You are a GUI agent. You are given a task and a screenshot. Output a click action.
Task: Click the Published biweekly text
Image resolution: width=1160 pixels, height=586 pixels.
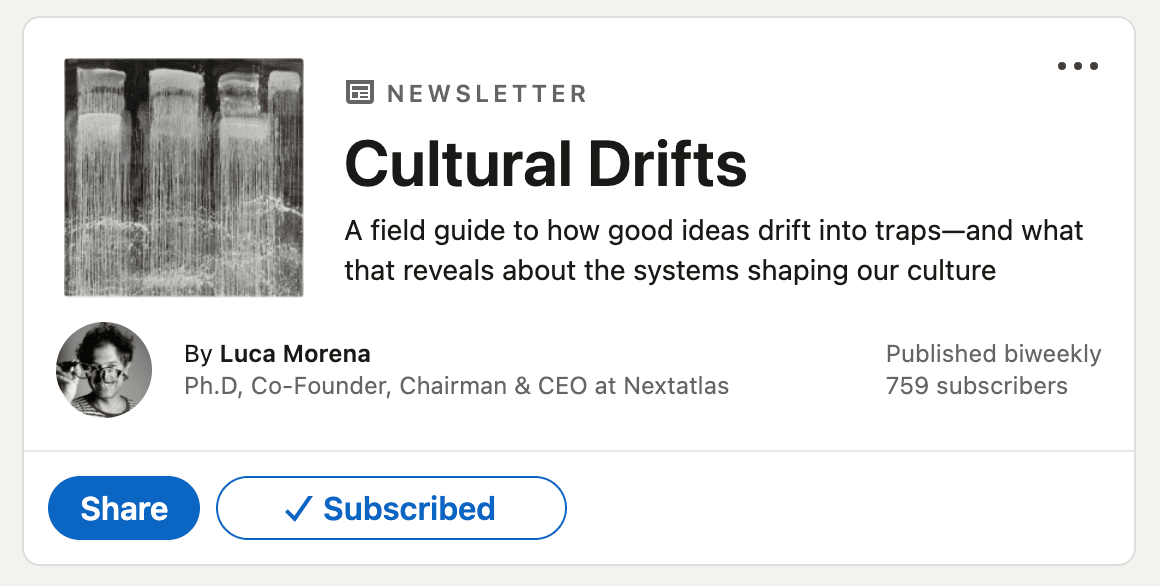pos(993,354)
